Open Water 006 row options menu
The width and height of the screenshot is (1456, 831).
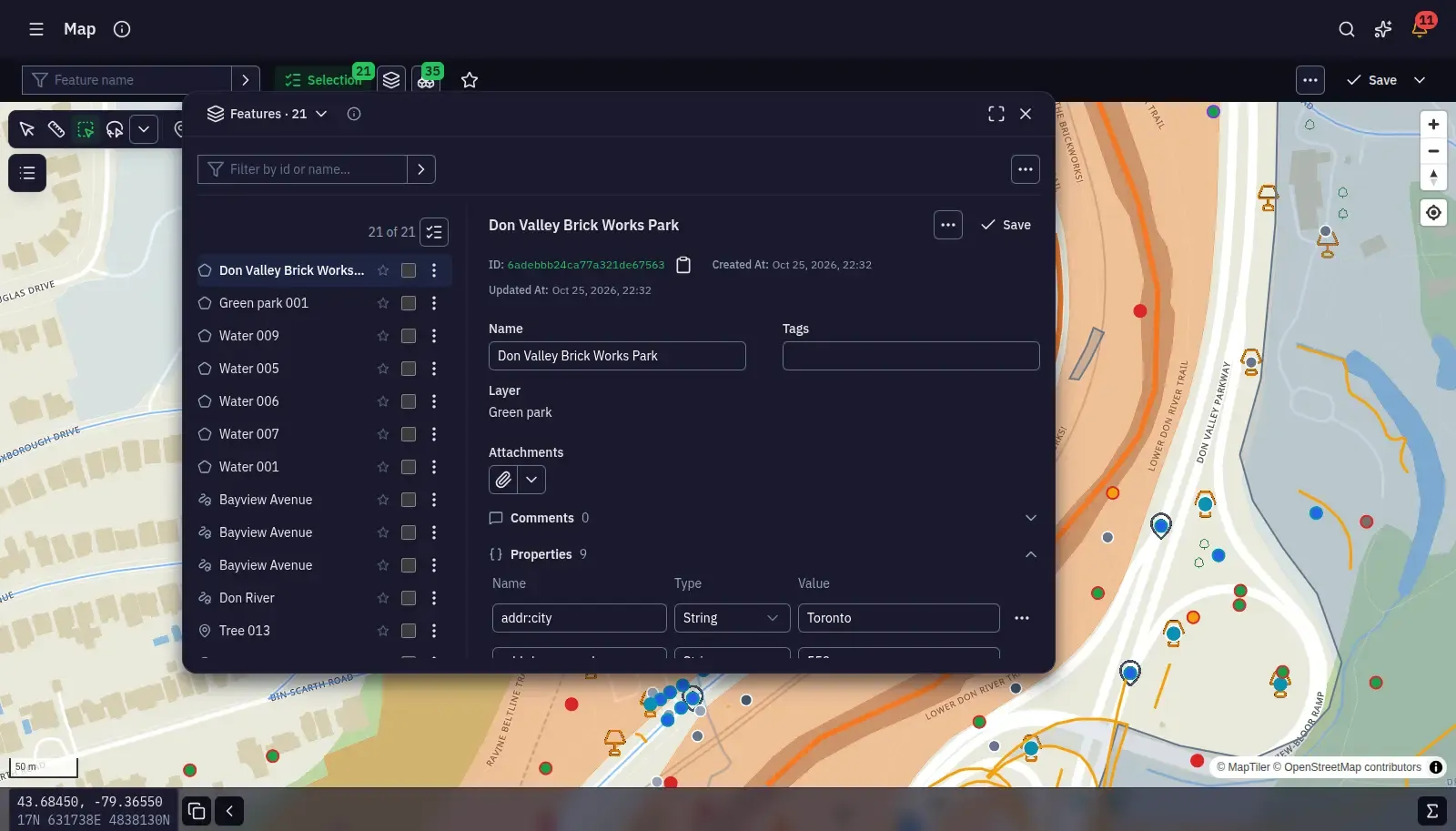pyautogui.click(x=434, y=401)
